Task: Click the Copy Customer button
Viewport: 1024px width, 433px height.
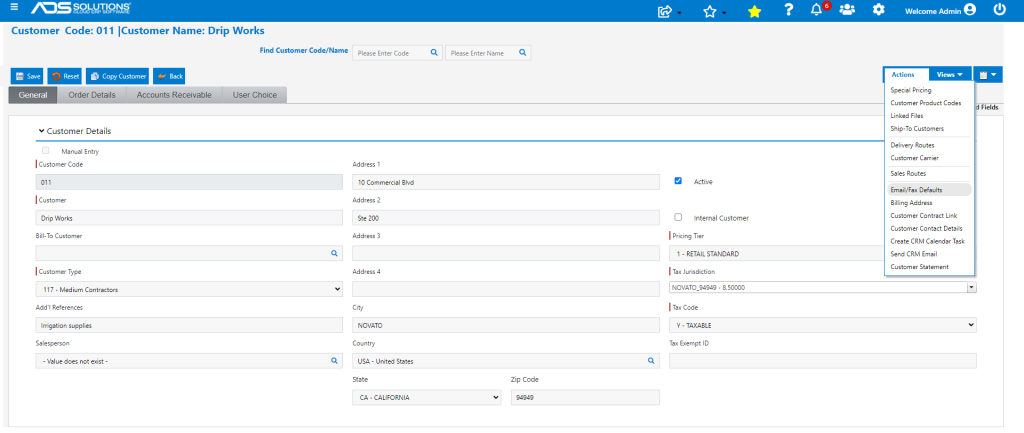Action: click(118, 76)
